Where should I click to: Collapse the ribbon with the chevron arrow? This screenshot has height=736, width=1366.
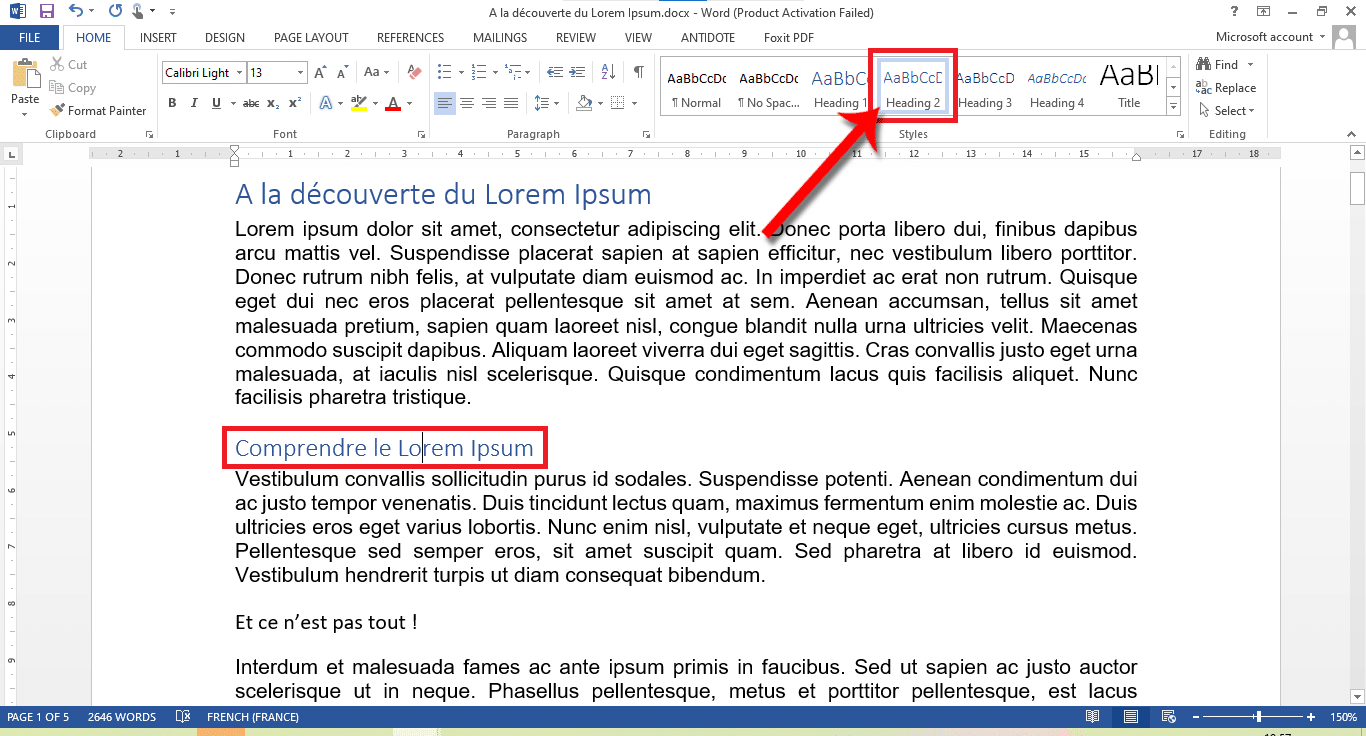click(1353, 134)
